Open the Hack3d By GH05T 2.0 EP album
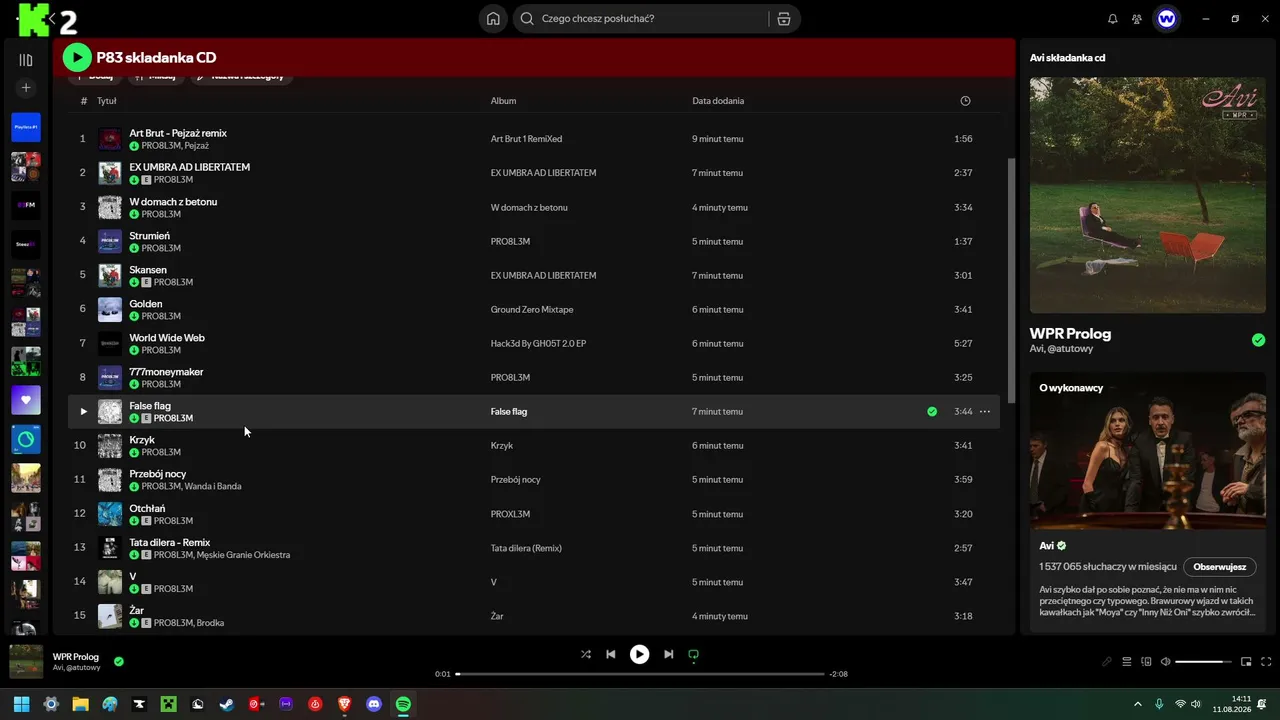Viewport: 1280px width, 720px height. [x=538, y=344]
